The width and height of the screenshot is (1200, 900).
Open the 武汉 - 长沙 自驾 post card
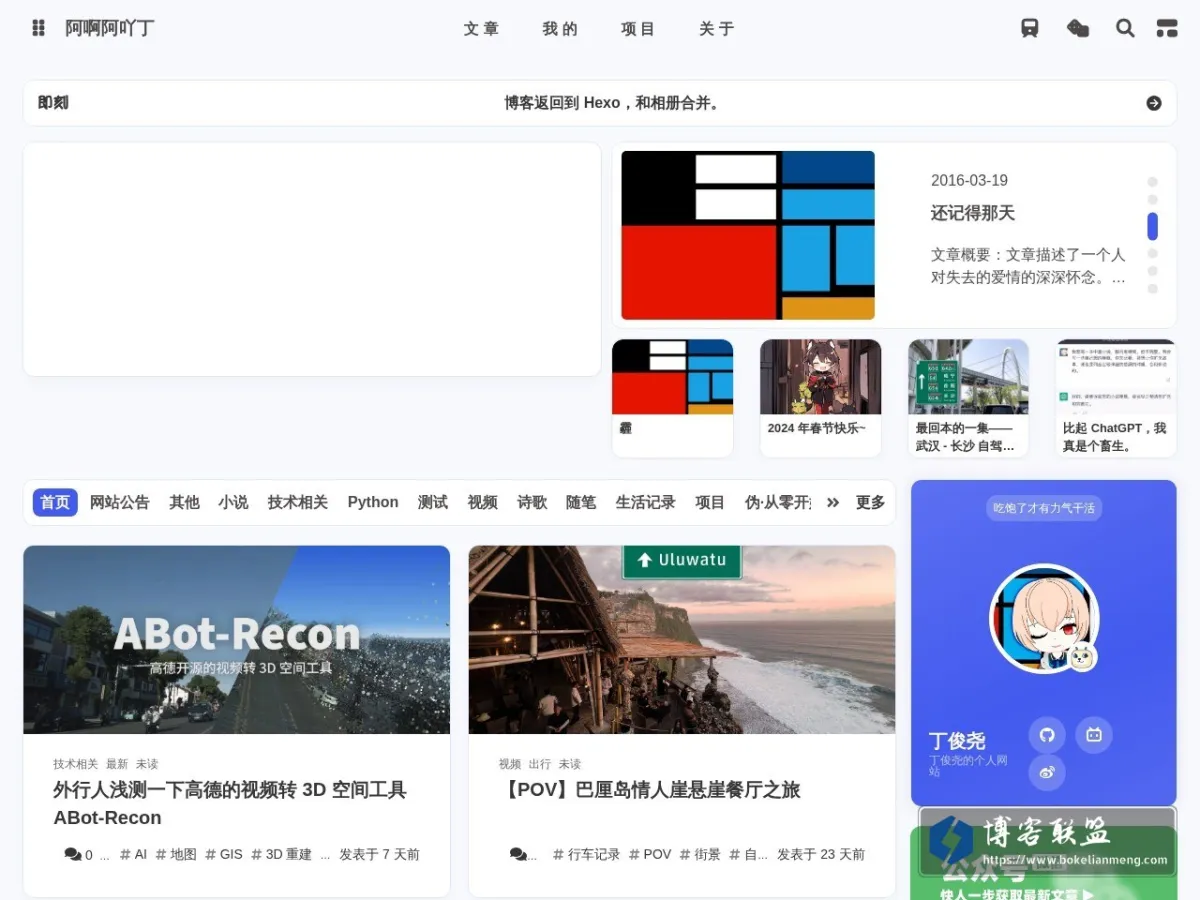pyautogui.click(x=968, y=398)
